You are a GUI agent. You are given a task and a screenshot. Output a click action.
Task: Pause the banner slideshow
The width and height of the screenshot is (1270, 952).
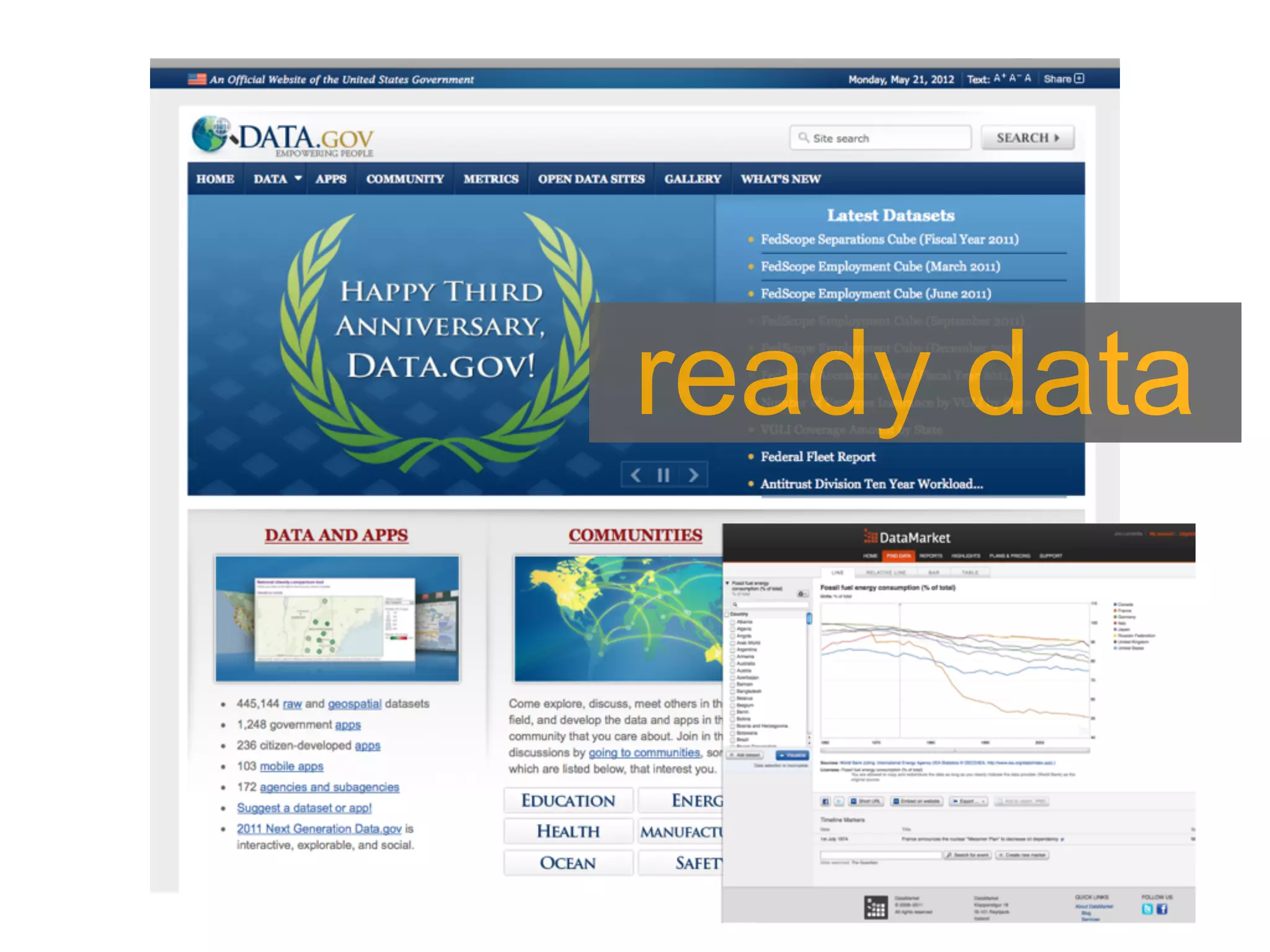pos(664,475)
